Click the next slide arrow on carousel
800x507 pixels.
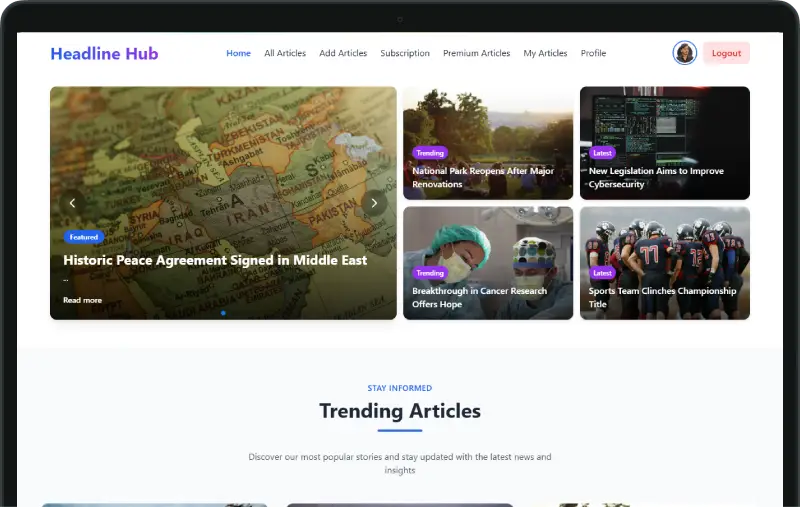tap(374, 203)
